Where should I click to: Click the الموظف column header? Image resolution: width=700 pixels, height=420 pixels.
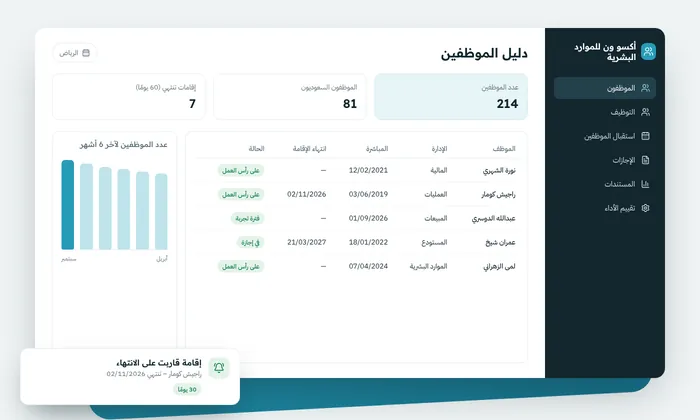(504, 149)
